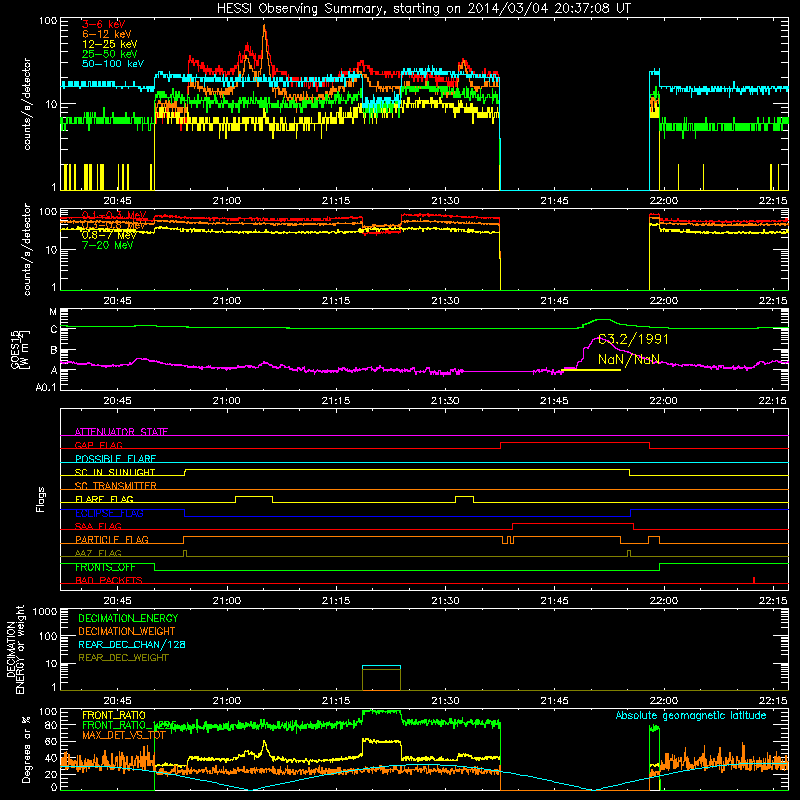Image resolution: width=800 pixels, height=800 pixels.
Task: Click the HESSI Observing Summary plot title
Action: [423, 8]
